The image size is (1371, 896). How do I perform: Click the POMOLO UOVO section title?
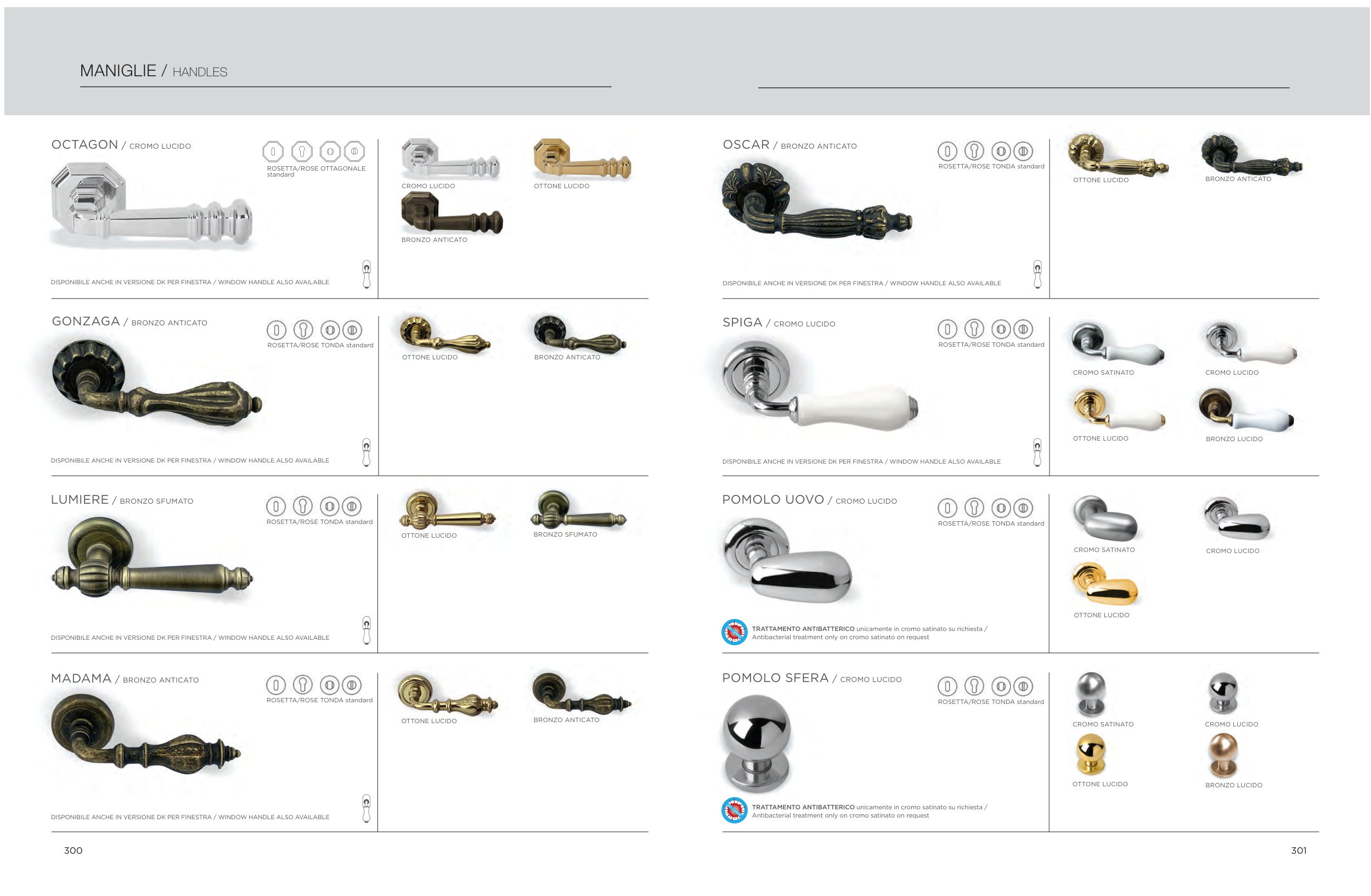(773, 499)
